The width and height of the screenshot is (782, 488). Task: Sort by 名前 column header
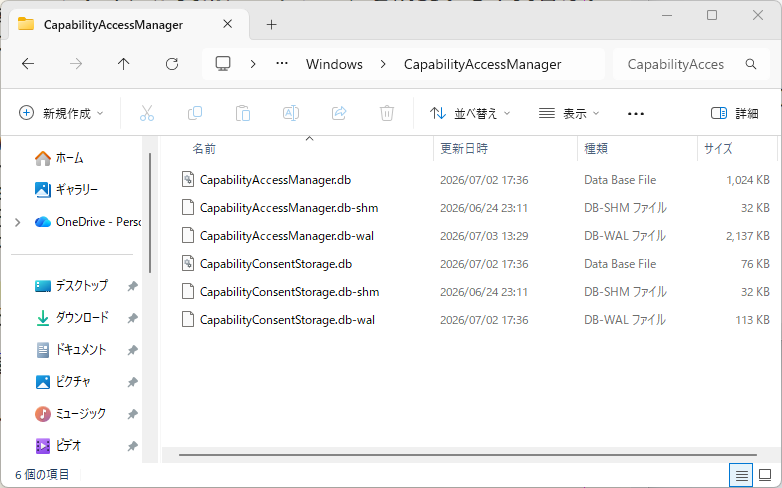click(x=204, y=149)
